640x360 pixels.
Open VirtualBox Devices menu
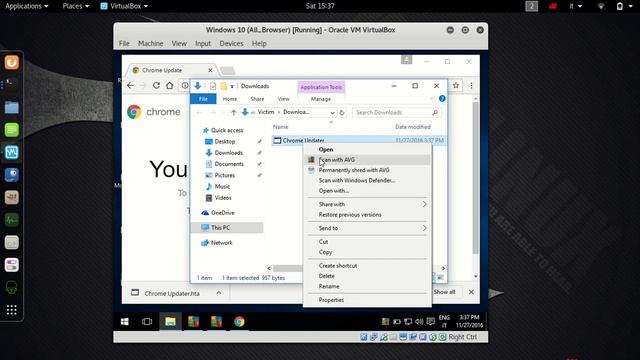pos(231,43)
